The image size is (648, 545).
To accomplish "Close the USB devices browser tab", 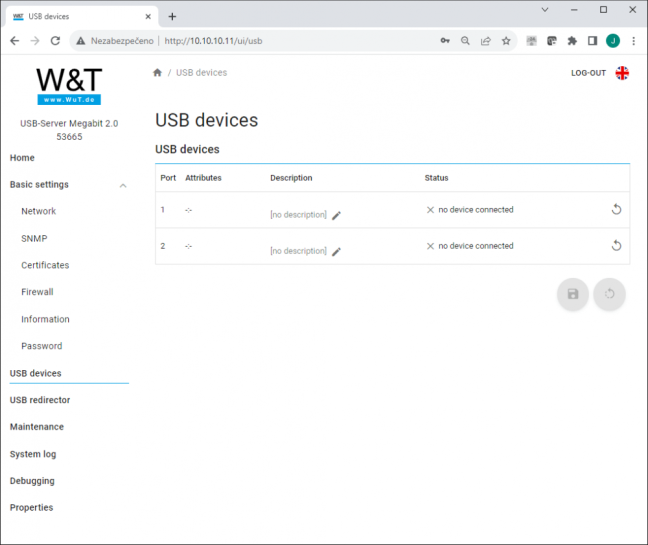I will click(148, 17).
